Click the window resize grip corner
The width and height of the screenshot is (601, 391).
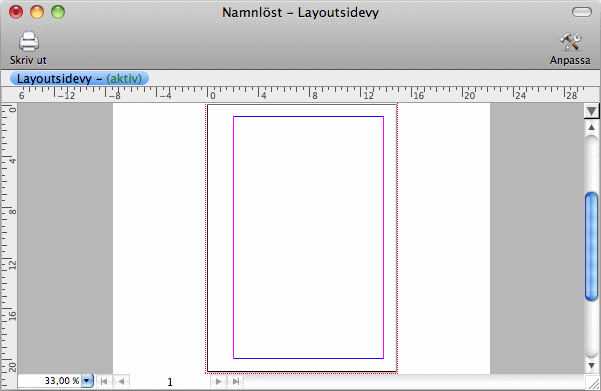point(593,382)
